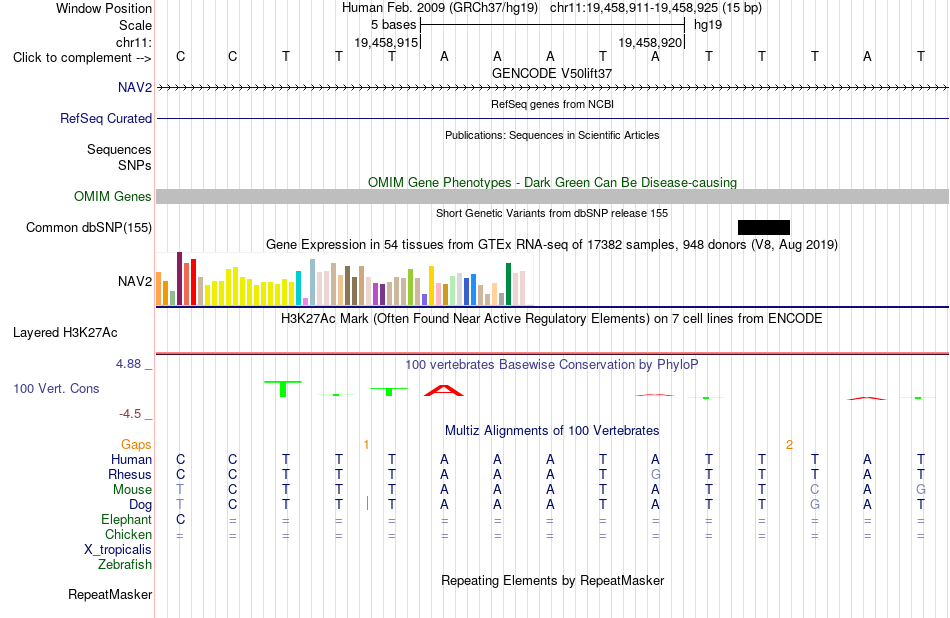Screen dimensions: 950x618
Task: Click the Human species label
Action: coord(131,460)
